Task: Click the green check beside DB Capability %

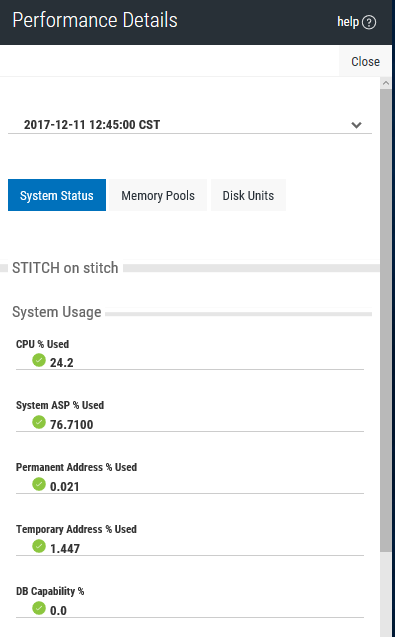Action: coord(39,608)
